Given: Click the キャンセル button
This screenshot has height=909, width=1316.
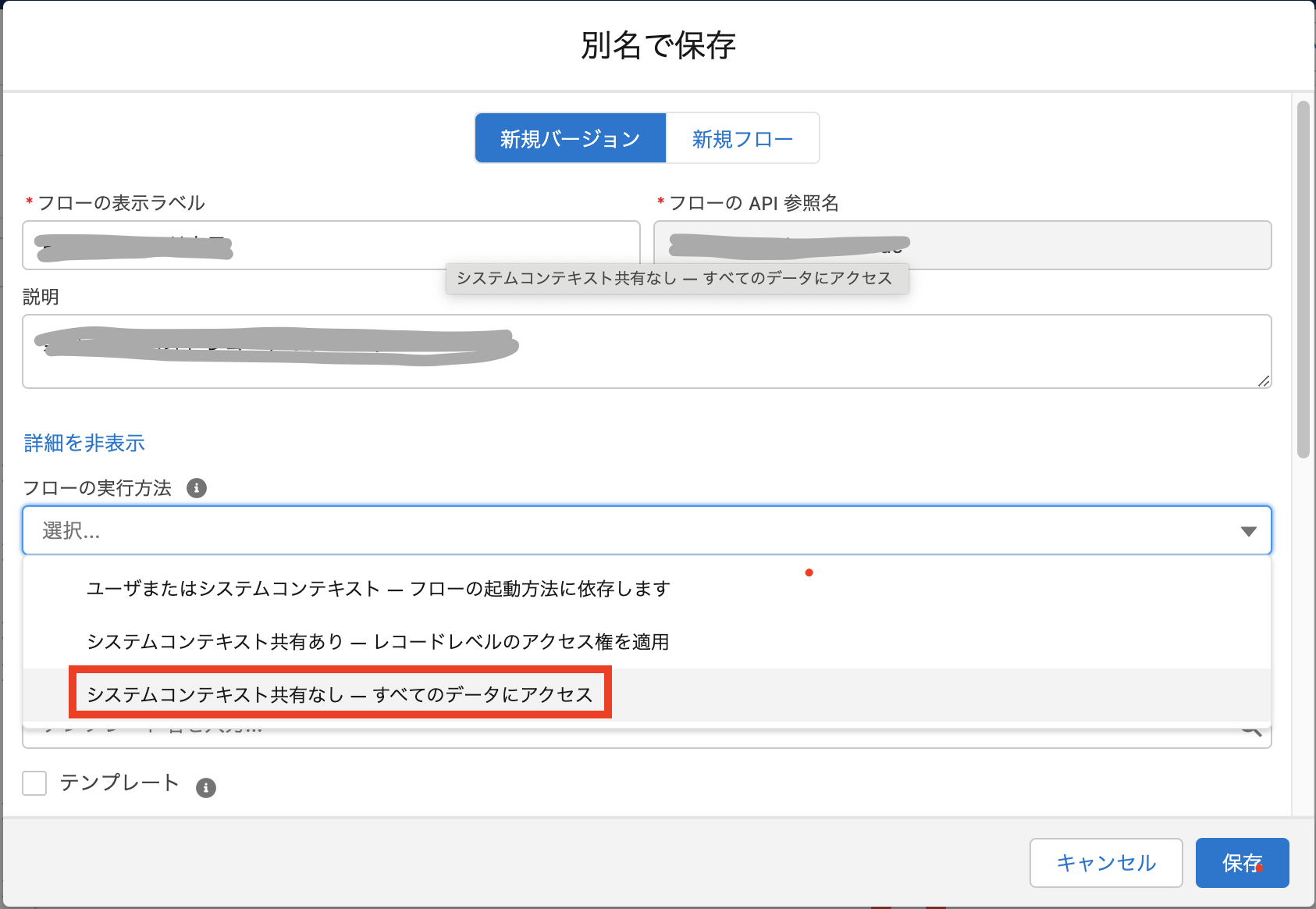Looking at the screenshot, I should pyautogui.click(x=1105, y=863).
